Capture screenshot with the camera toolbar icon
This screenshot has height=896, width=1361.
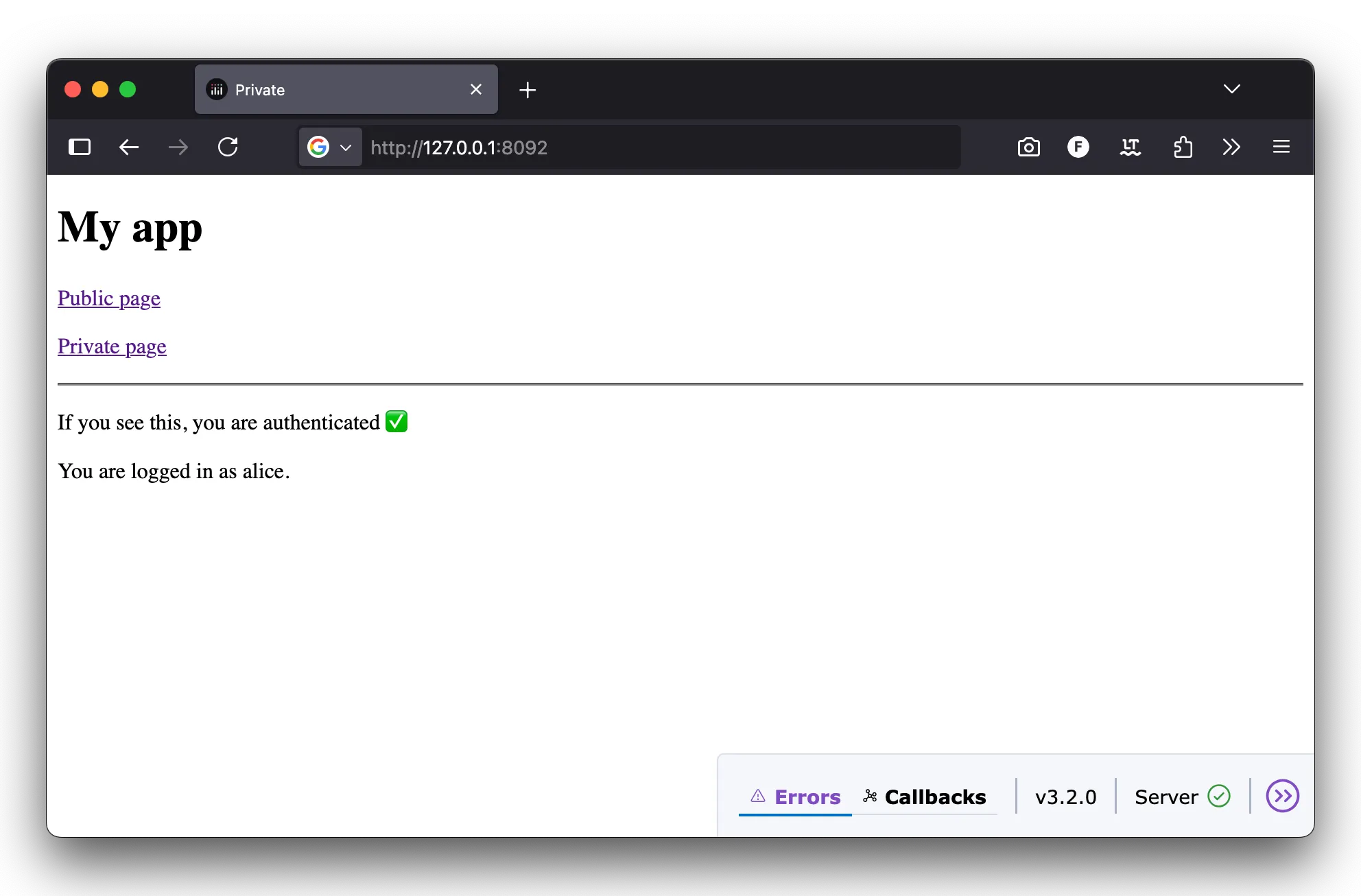[x=1028, y=147]
